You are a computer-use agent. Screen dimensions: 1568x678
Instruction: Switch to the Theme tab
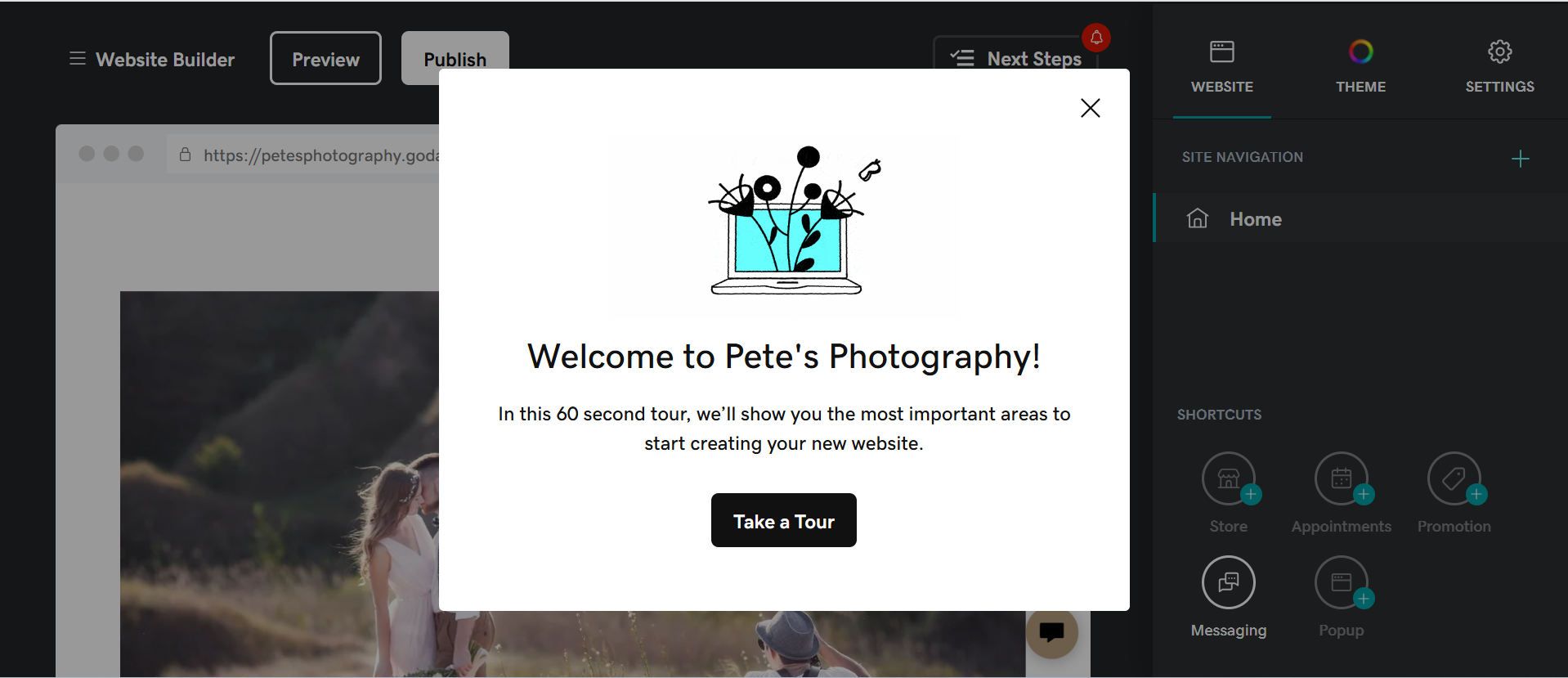coord(1360,66)
